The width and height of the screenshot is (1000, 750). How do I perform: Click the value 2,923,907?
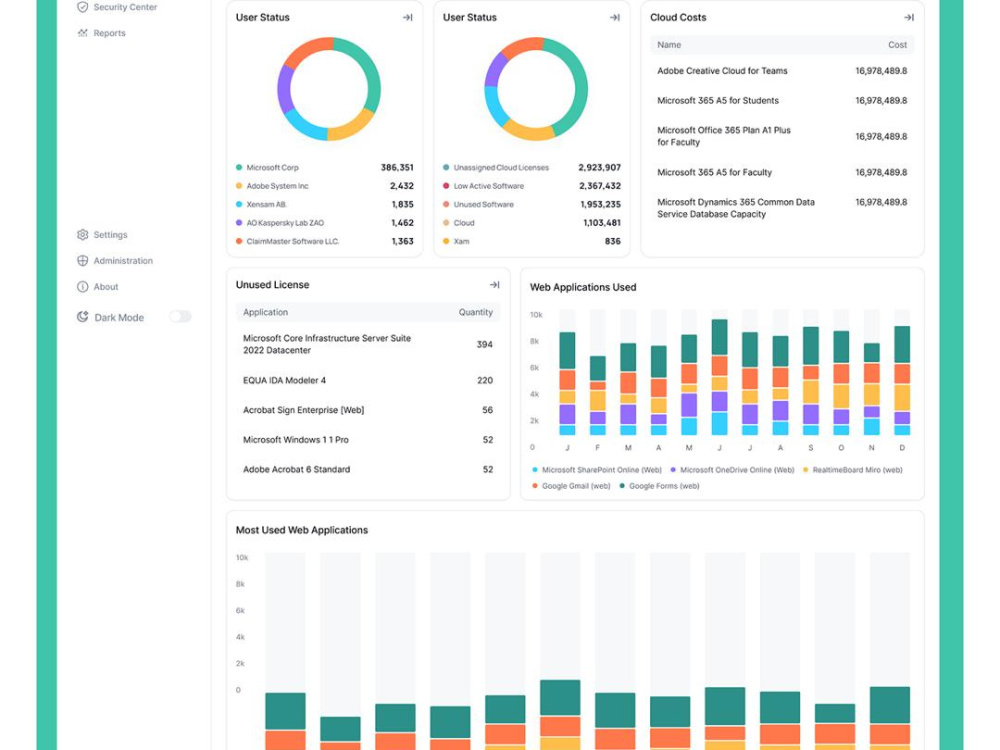[599, 167]
